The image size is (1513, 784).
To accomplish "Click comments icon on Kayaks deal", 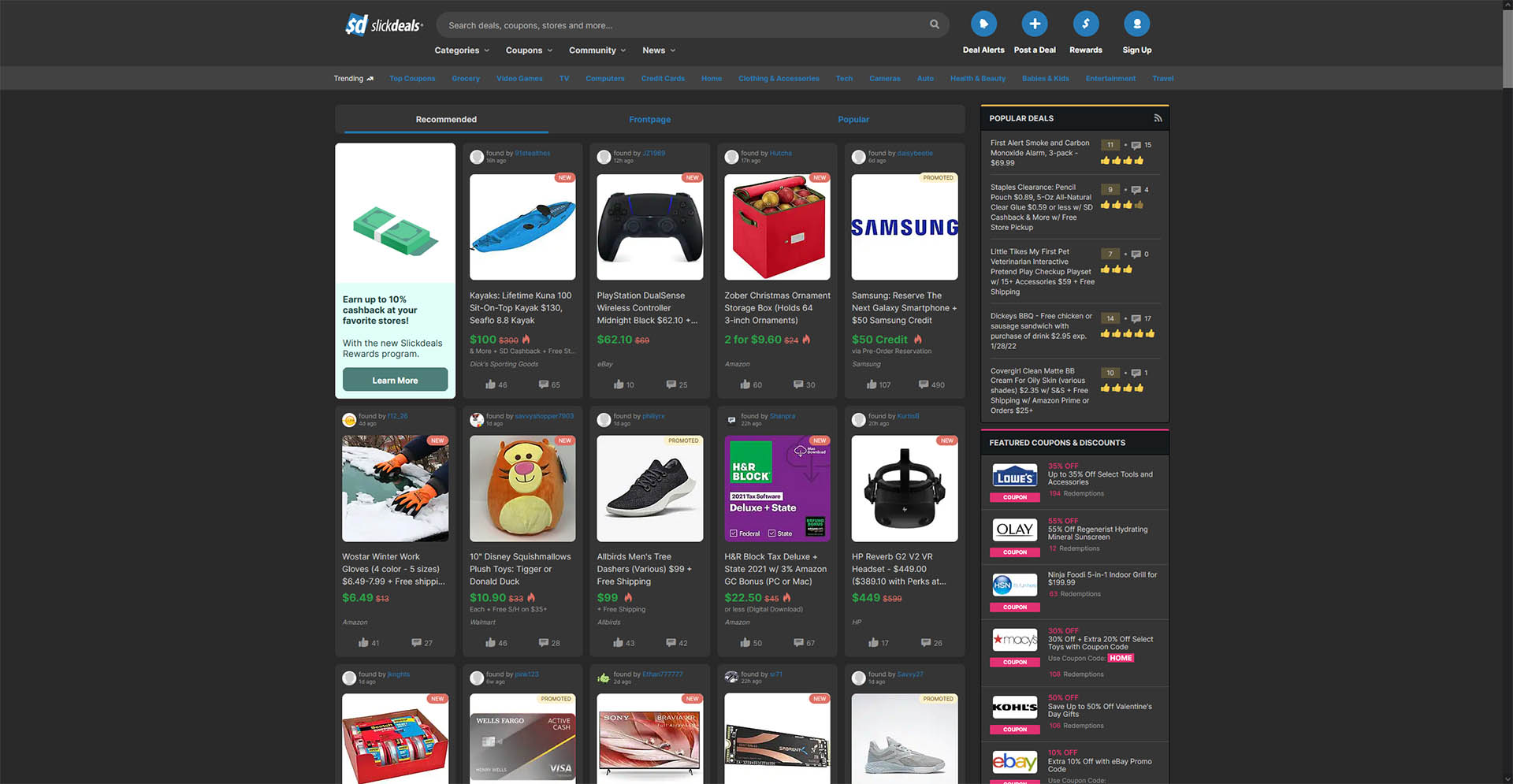I will (x=544, y=385).
